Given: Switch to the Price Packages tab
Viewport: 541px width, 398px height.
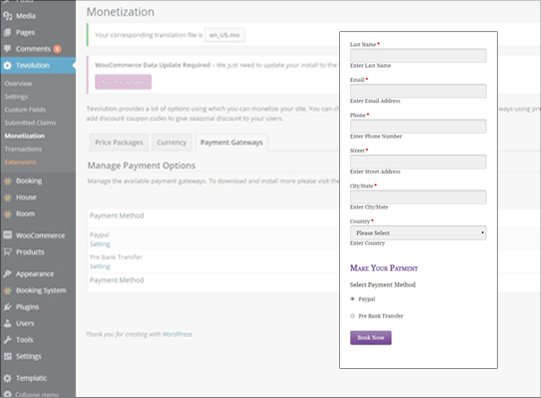Looking at the screenshot, I should 119,142.
